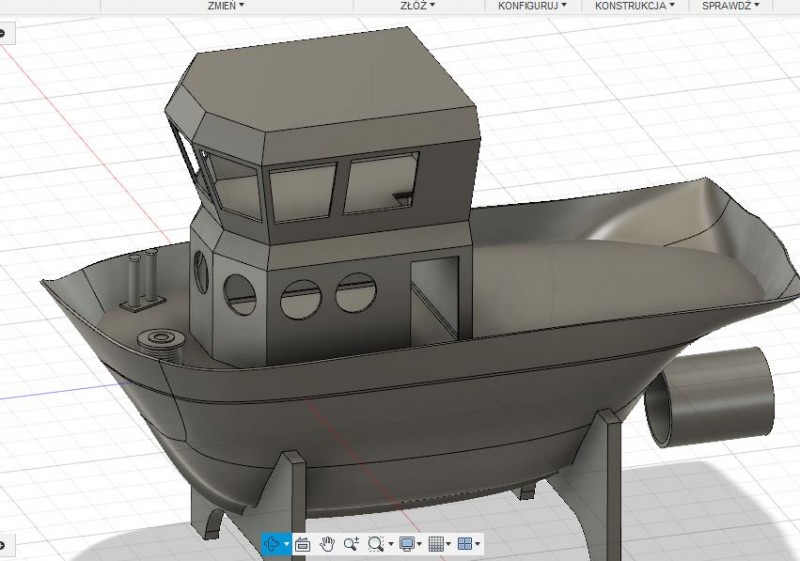The image size is (800, 561).
Task: Expand Grid and Snaps dropdown arrow
Action: click(448, 544)
